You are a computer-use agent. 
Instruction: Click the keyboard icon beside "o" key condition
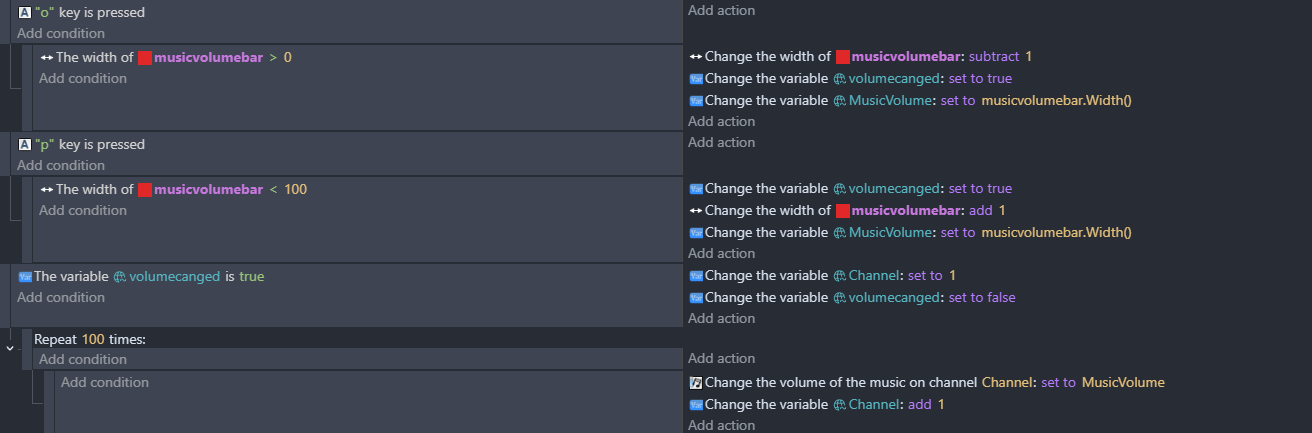[25, 13]
